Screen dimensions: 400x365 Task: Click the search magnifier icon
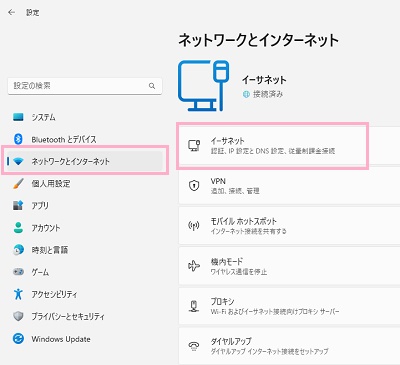point(152,86)
